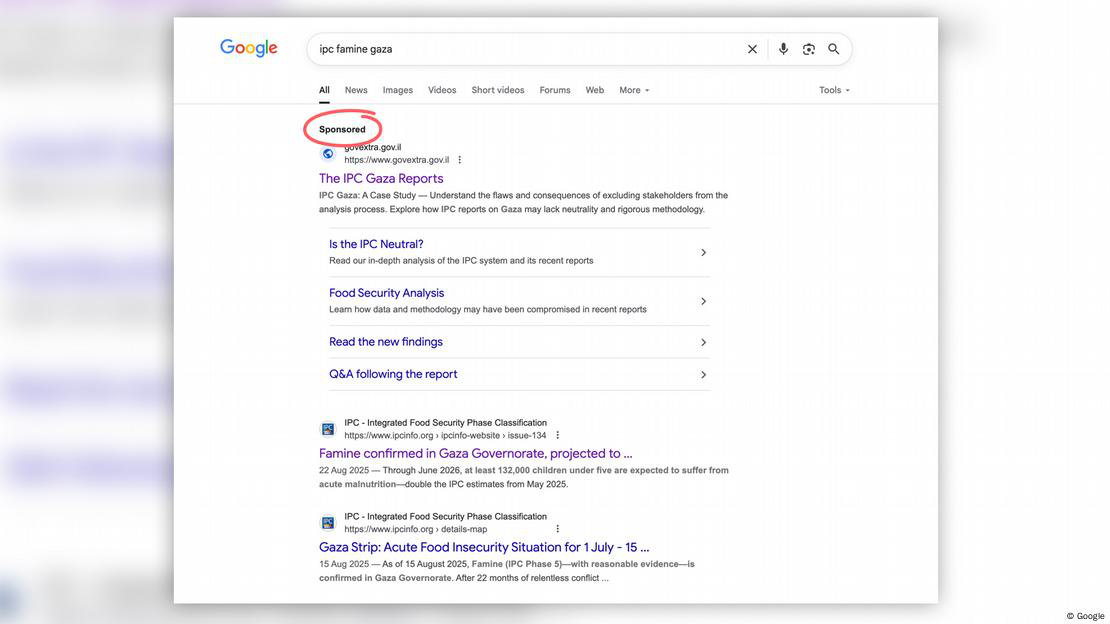Open 'Famine confirmed in Gaza Governorate' result
Image resolution: width=1110 pixels, height=624 pixels.
tap(475, 453)
